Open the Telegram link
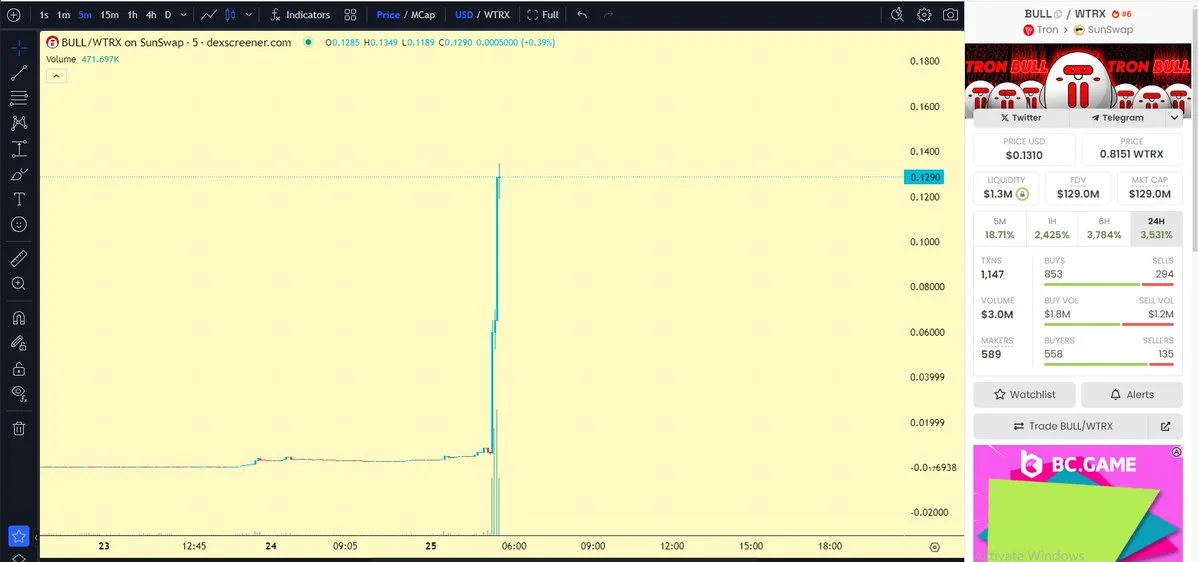Viewport: 1199px width, 562px height. pos(1117,118)
